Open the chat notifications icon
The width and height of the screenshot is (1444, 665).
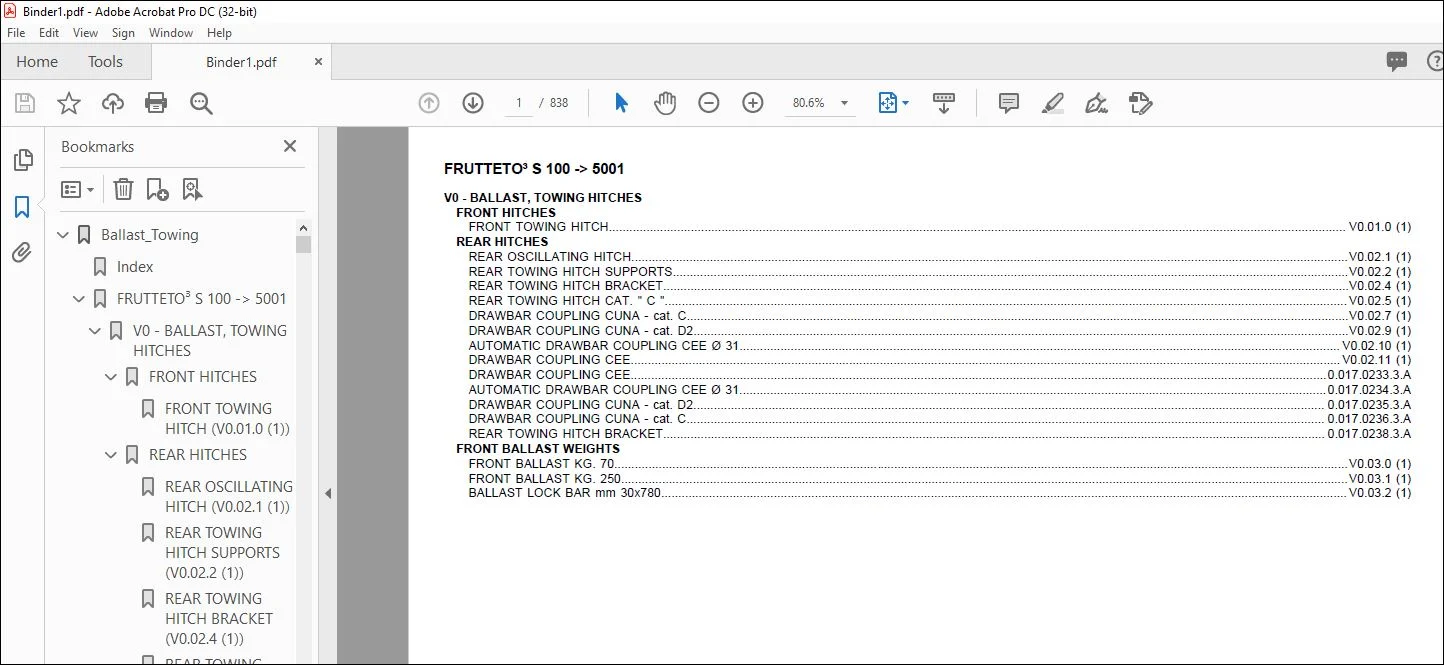[x=1397, y=62]
